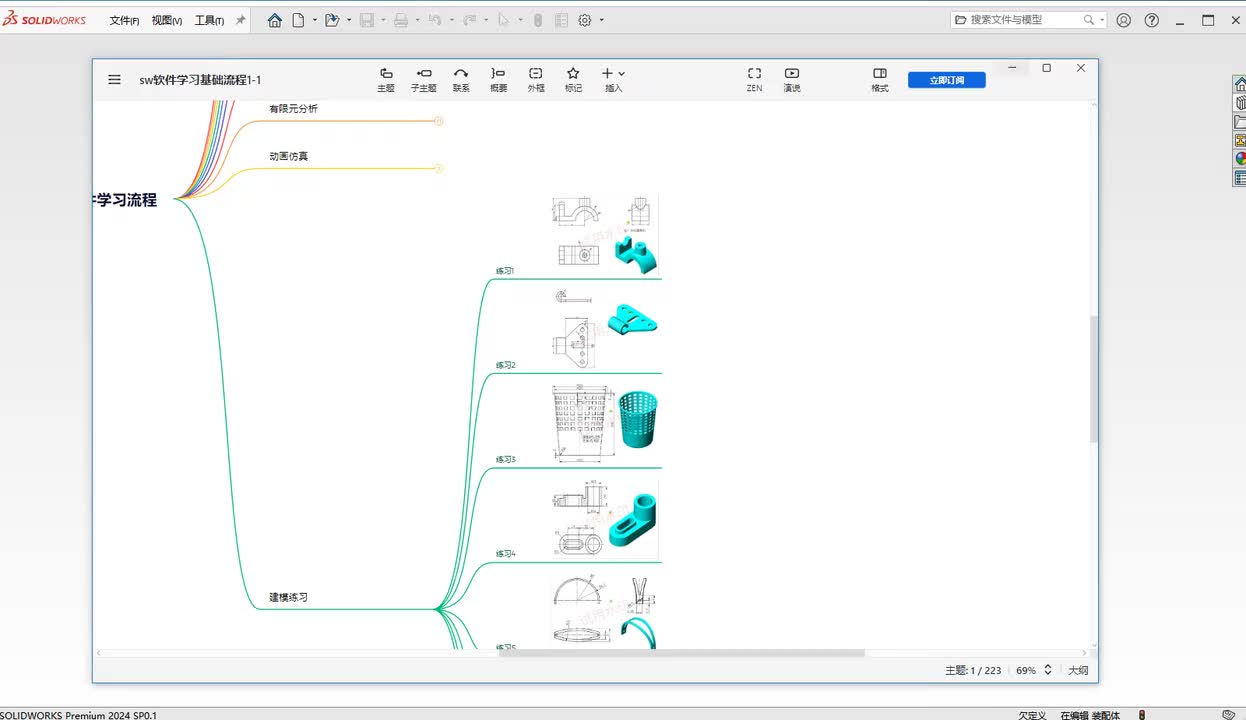This screenshot has height=720, width=1246.
Task: Open the SolidWorks Home icon in toolbar
Action: [275, 20]
